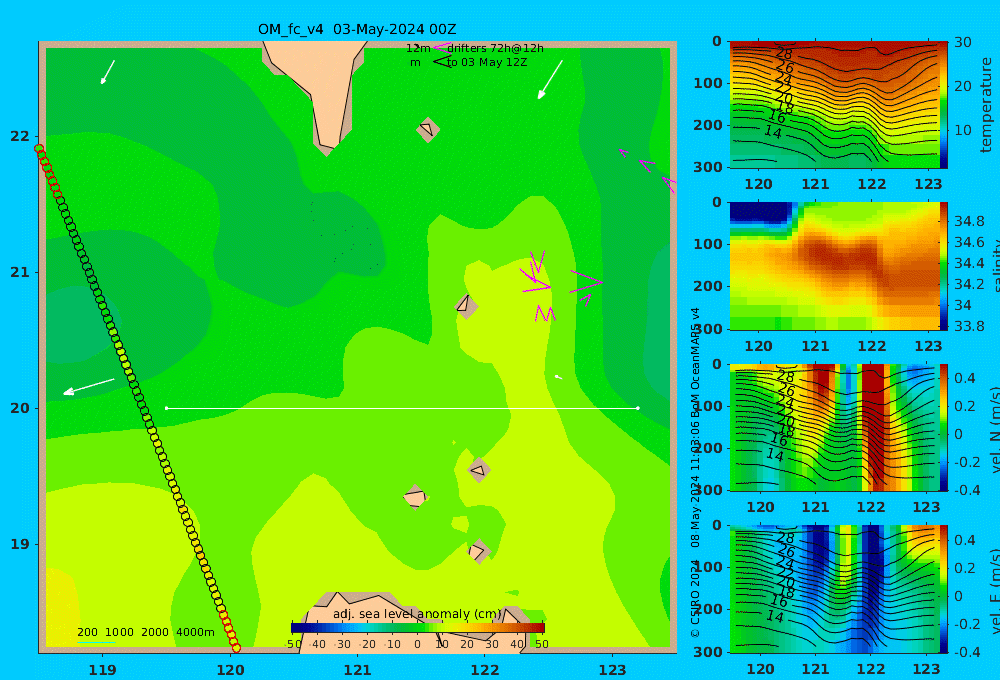Click the bottom red circle of satellite track
The height and width of the screenshot is (680, 1000).
click(236, 648)
